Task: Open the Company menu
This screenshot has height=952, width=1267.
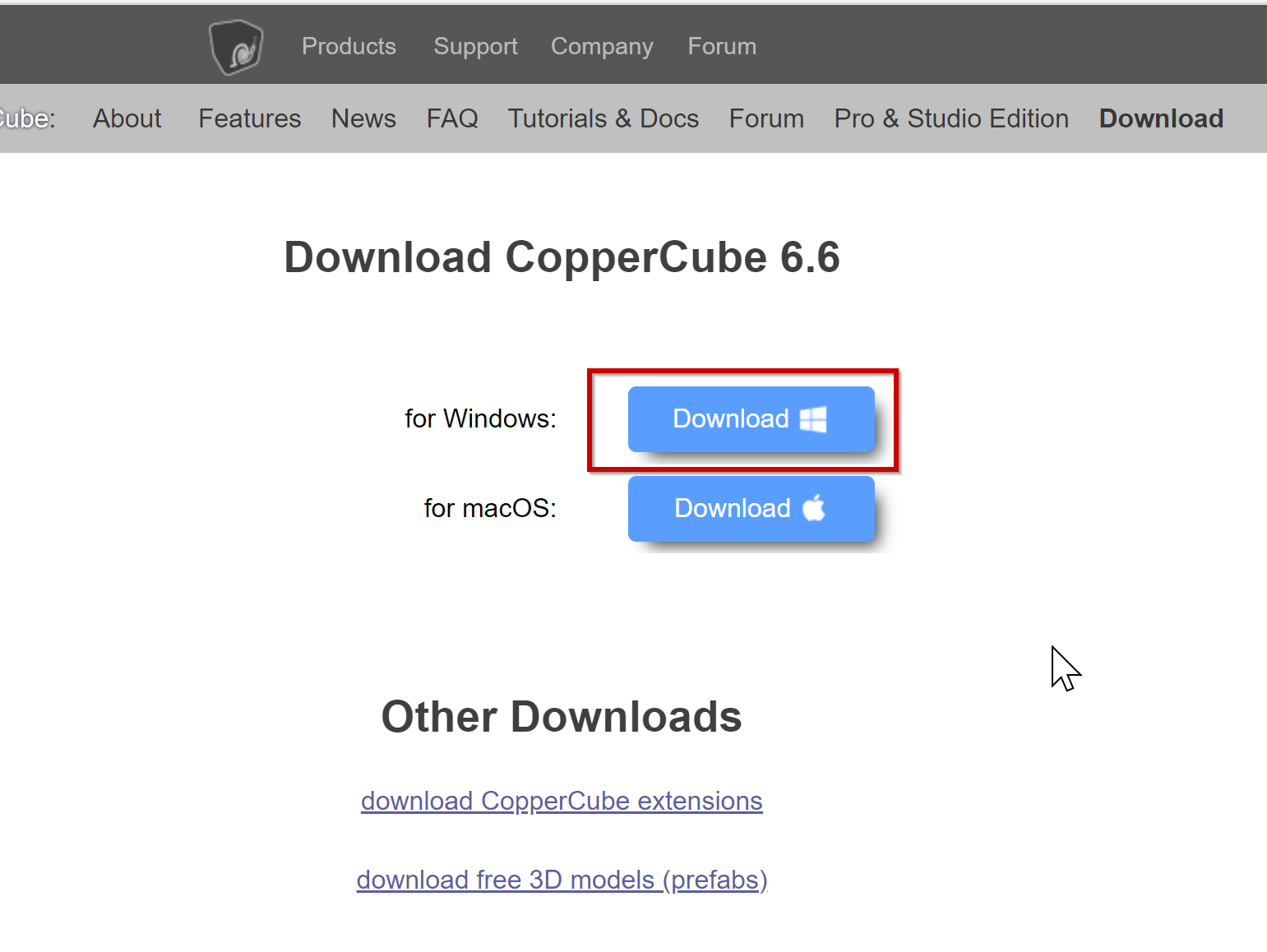Action: 602,46
